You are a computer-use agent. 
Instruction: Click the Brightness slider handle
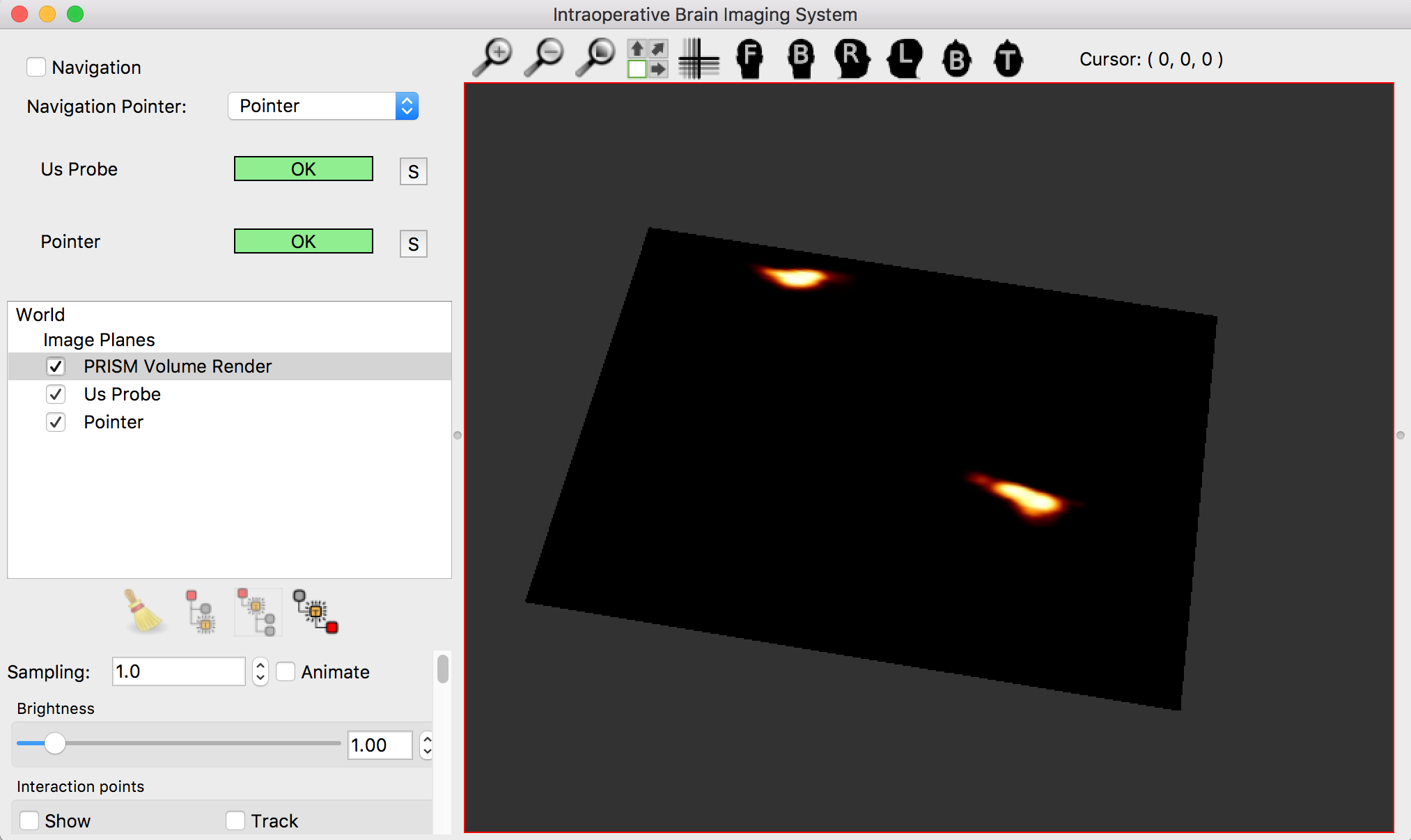click(55, 743)
